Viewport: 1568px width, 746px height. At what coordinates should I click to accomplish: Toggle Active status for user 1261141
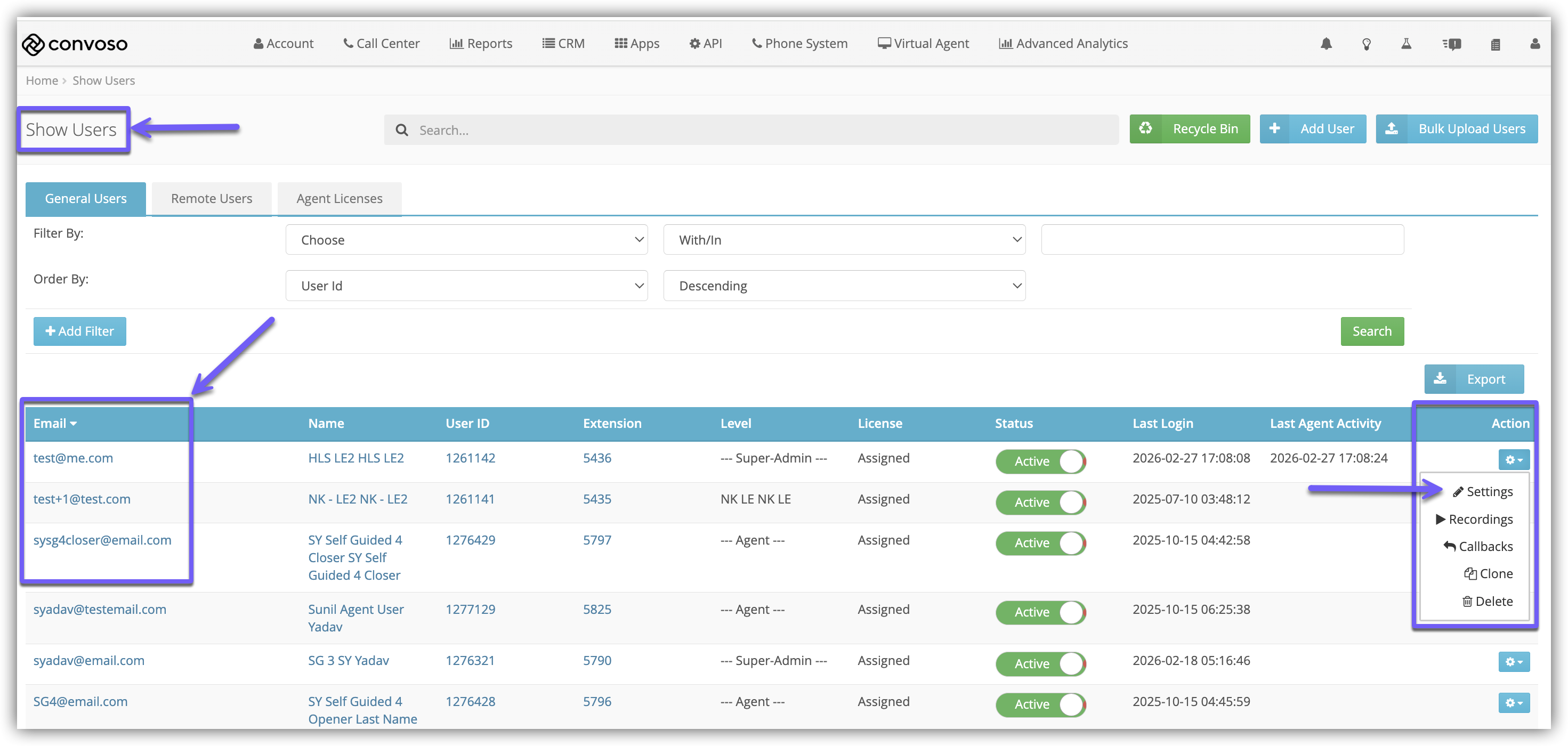point(1040,502)
